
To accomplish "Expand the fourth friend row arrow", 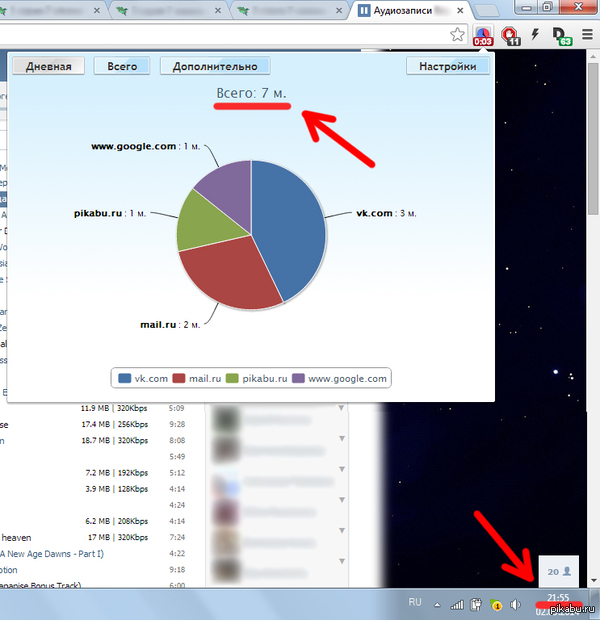I will 341,500.
